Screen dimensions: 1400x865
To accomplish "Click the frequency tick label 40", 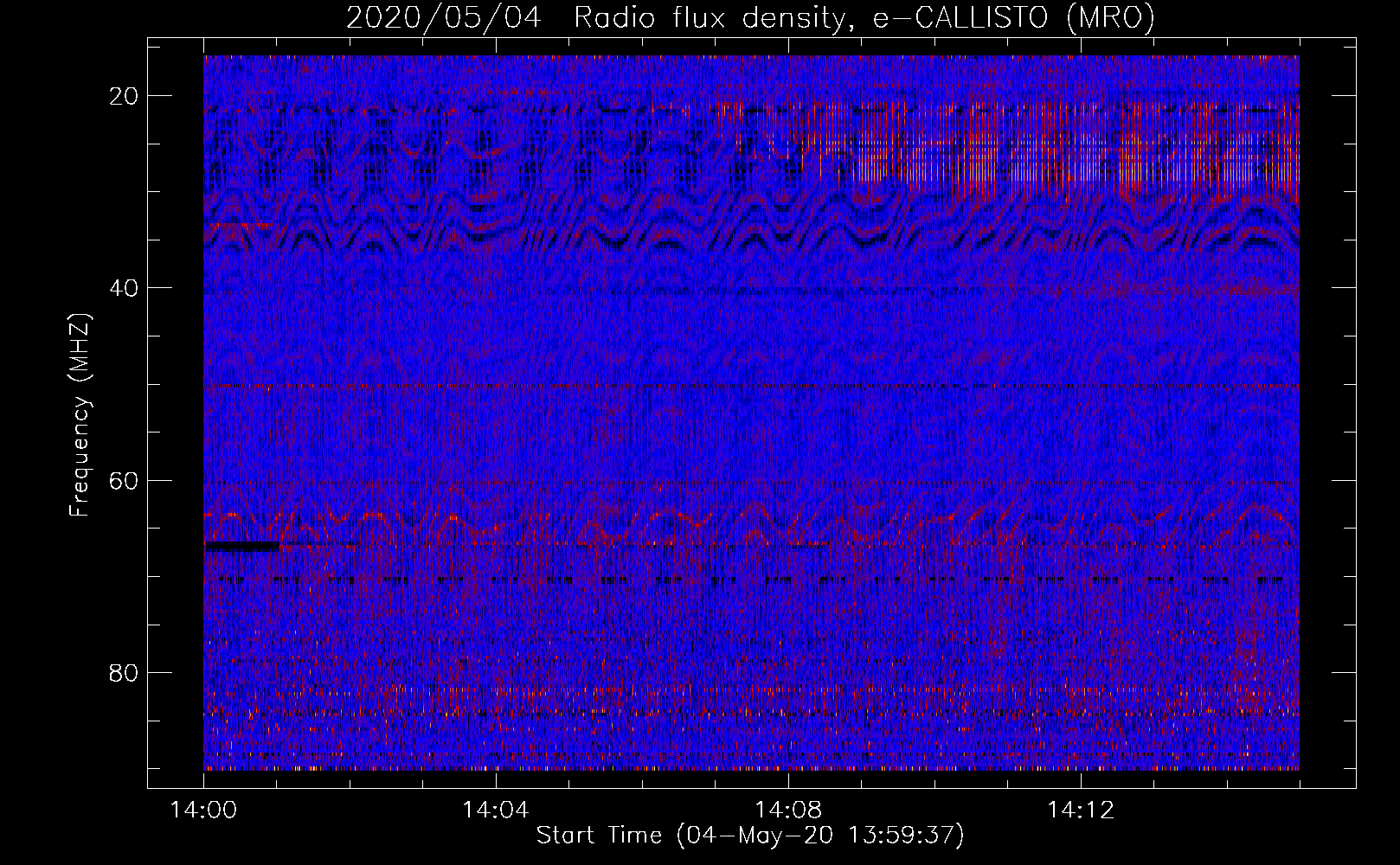I will (x=125, y=288).
